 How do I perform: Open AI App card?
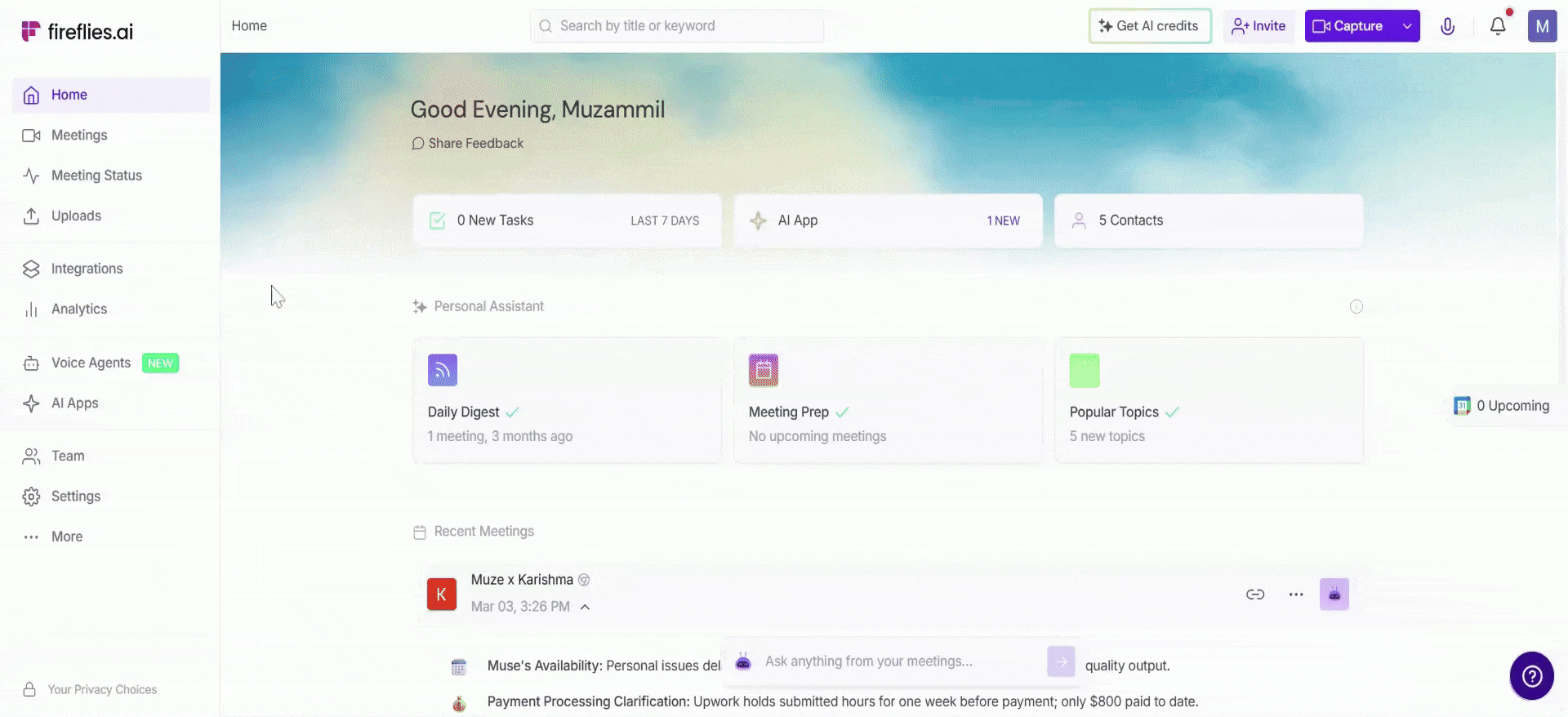point(889,220)
